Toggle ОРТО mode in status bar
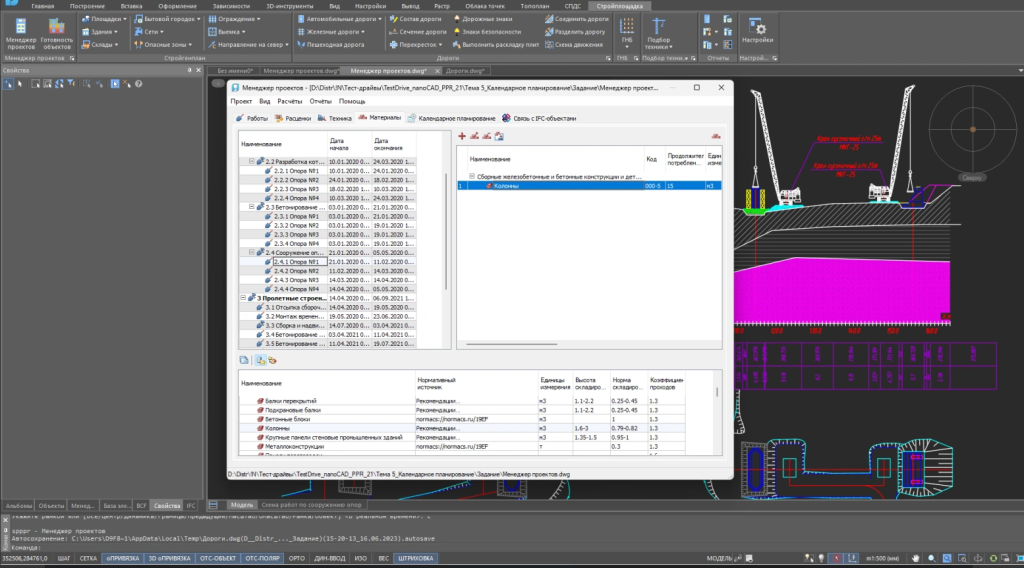 coord(295,557)
